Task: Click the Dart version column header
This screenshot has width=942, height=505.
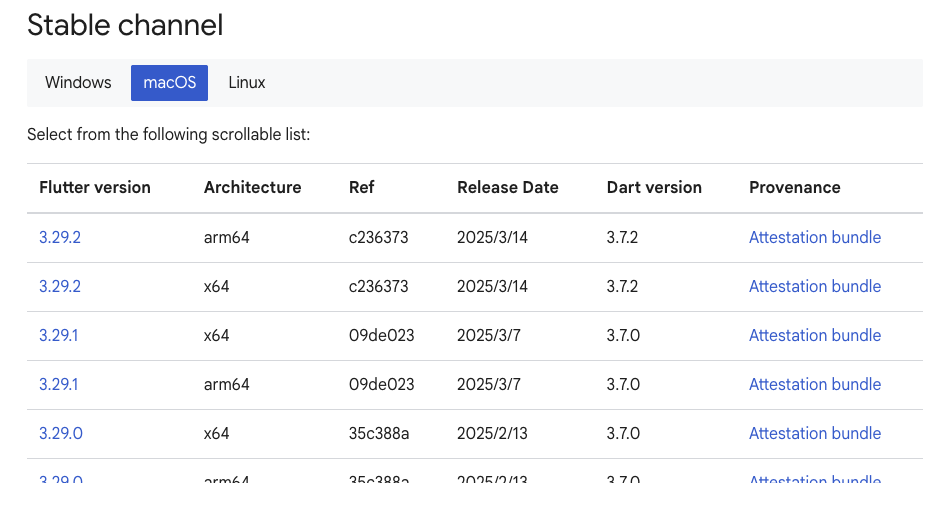Action: tap(654, 188)
